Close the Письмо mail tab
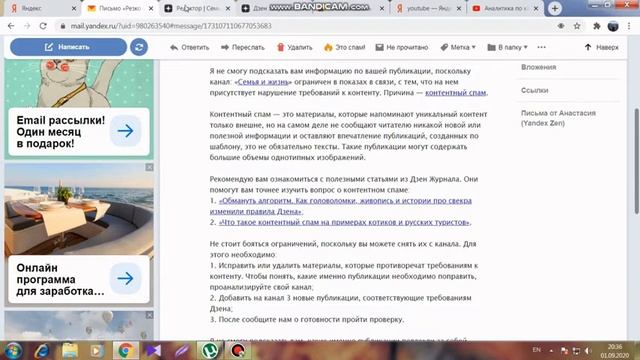Image resolution: width=640 pixels, height=360 pixels. point(151,8)
